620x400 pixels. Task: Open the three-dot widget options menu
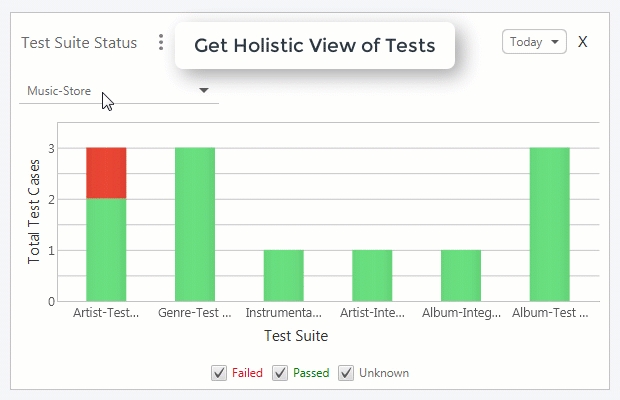coord(161,42)
